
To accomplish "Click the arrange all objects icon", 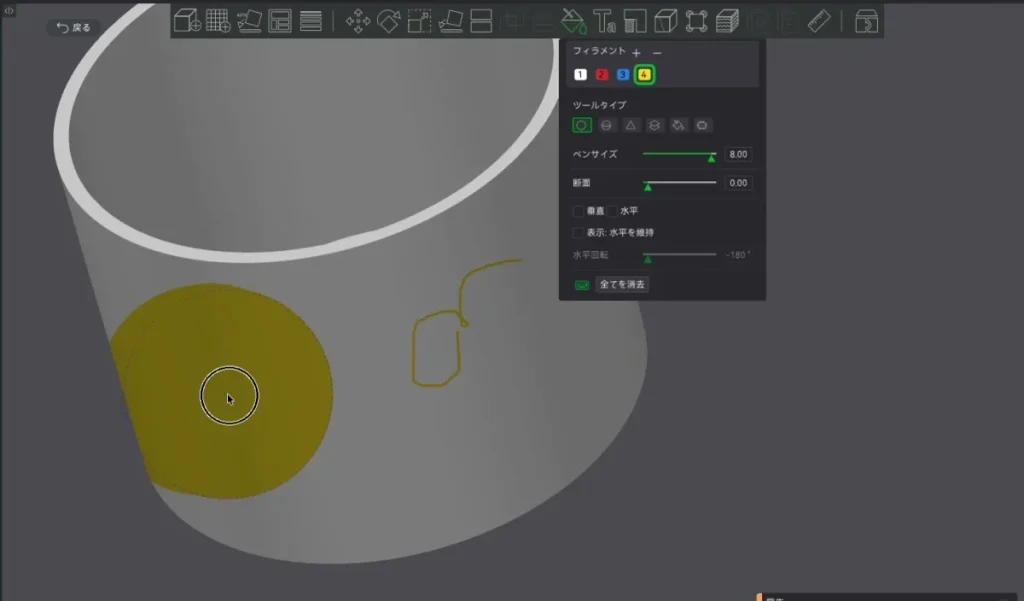I will coord(280,21).
